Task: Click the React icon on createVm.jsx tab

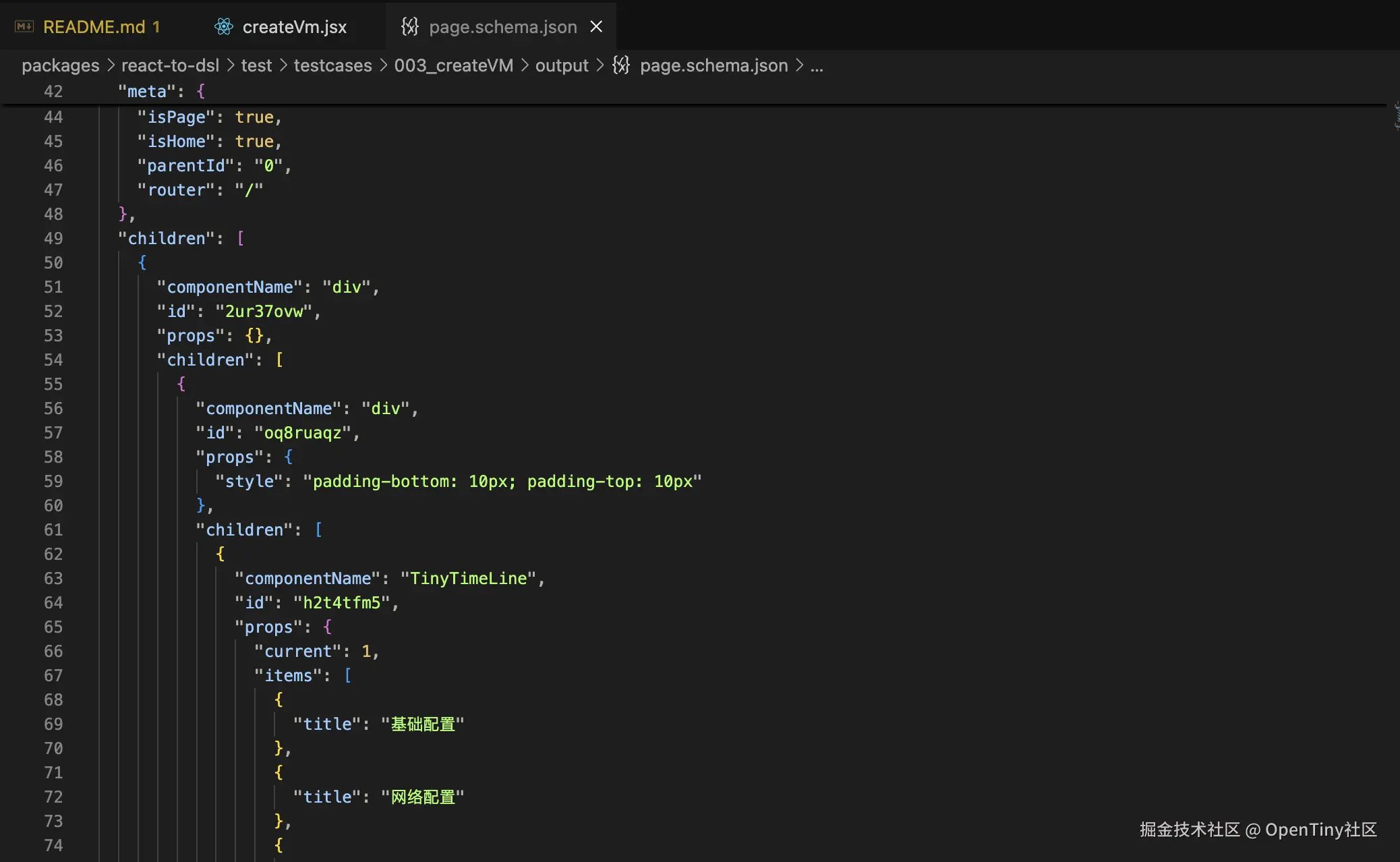Action: tap(223, 27)
